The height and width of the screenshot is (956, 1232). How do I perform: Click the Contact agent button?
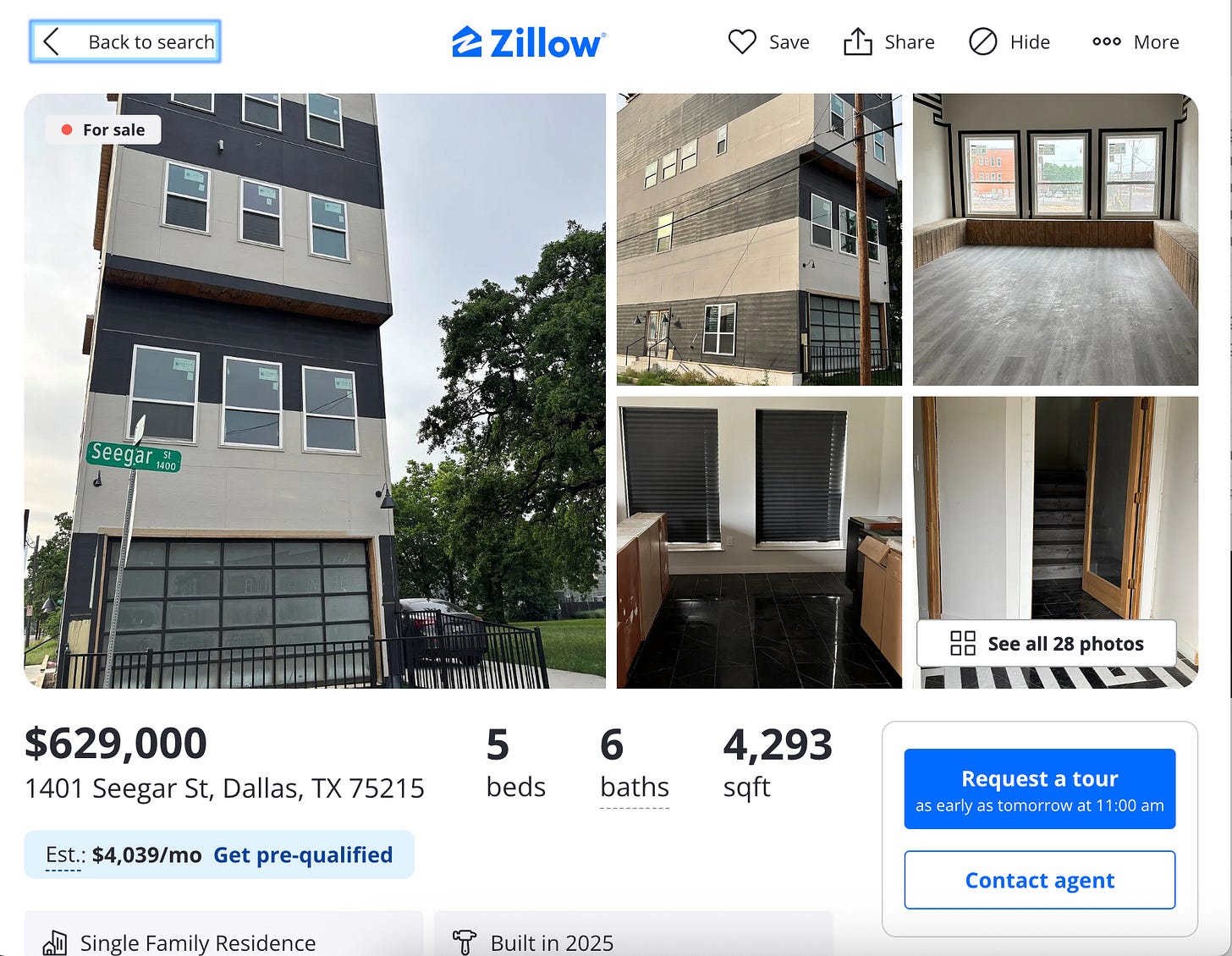coord(1040,880)
